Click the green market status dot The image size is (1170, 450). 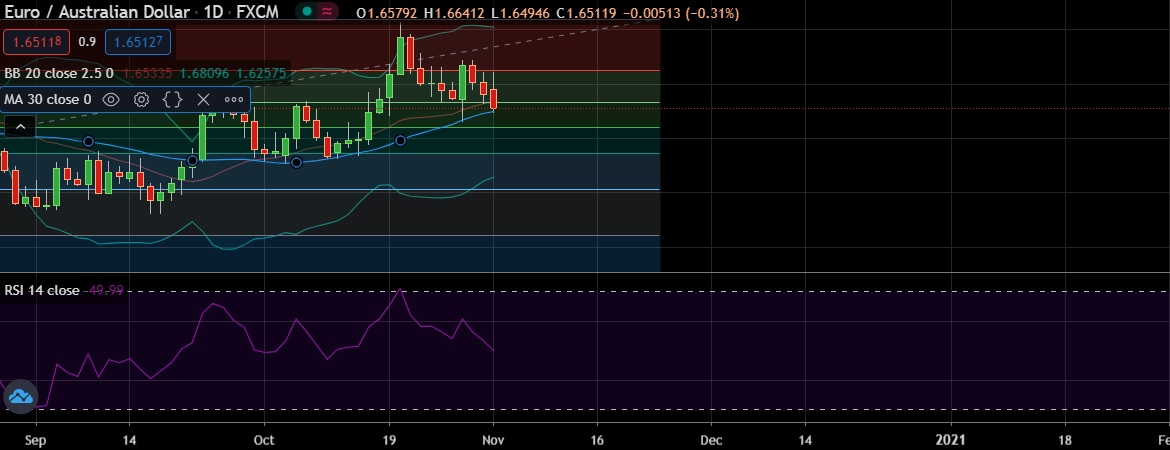pyautogui.click(x=307, y=13)
